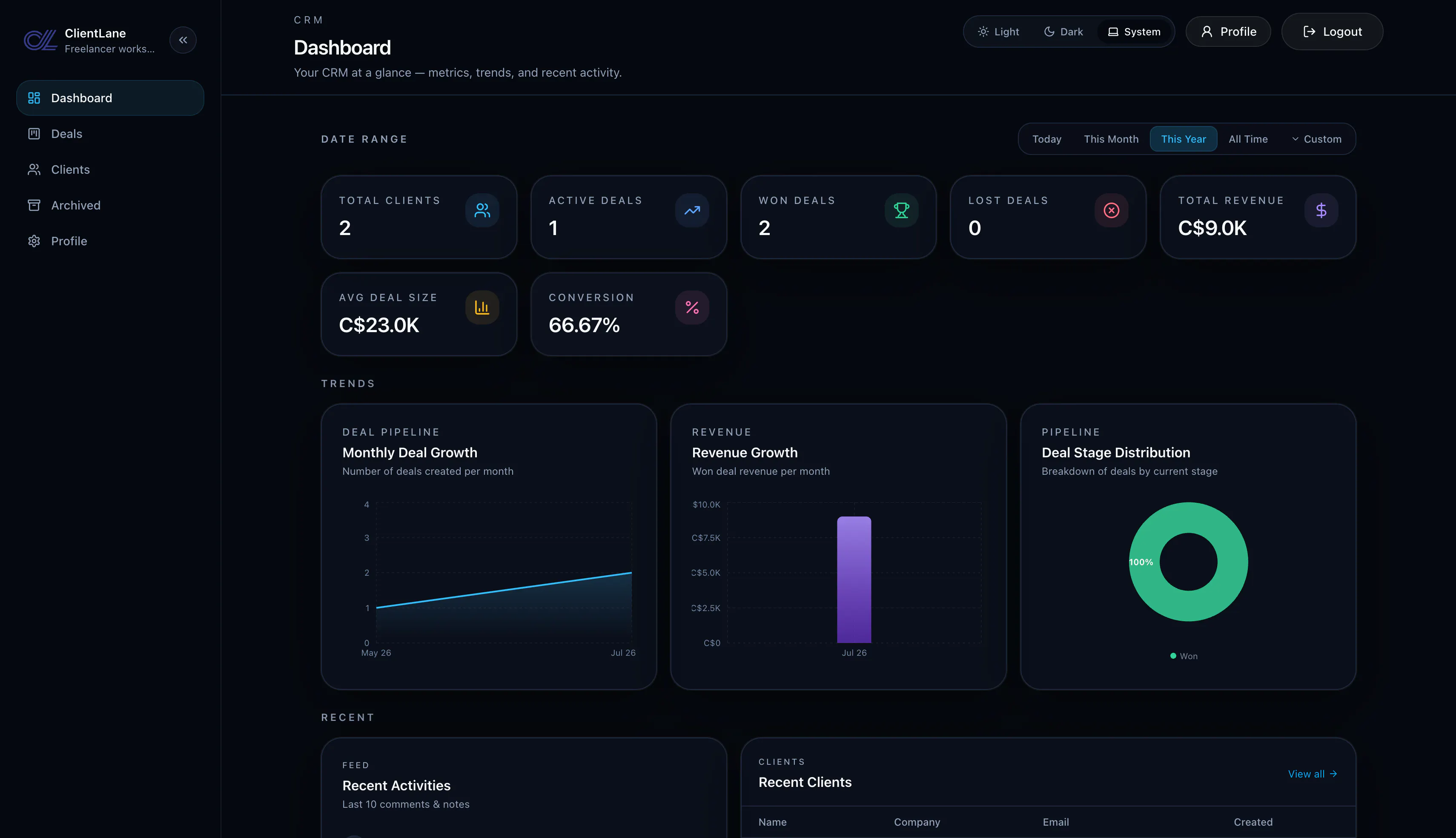Click the Name column header
This screenshot has height=838, width=1456.
772,822
